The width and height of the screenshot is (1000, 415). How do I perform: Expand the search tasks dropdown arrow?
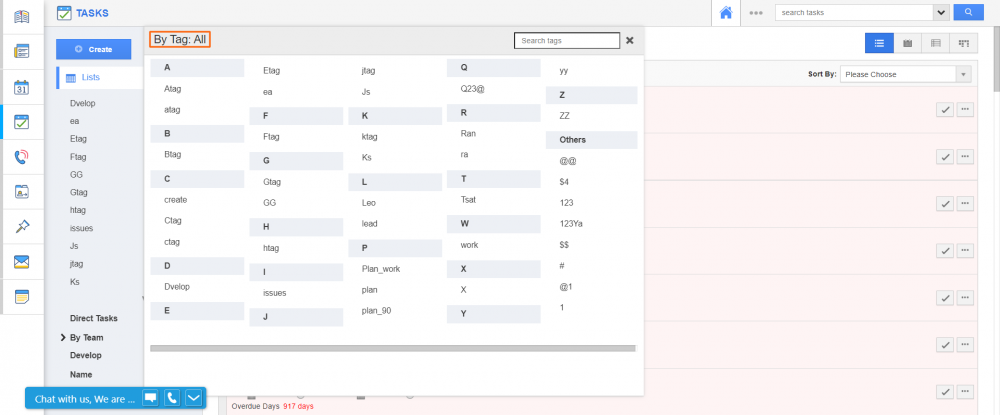pos(940,13)
